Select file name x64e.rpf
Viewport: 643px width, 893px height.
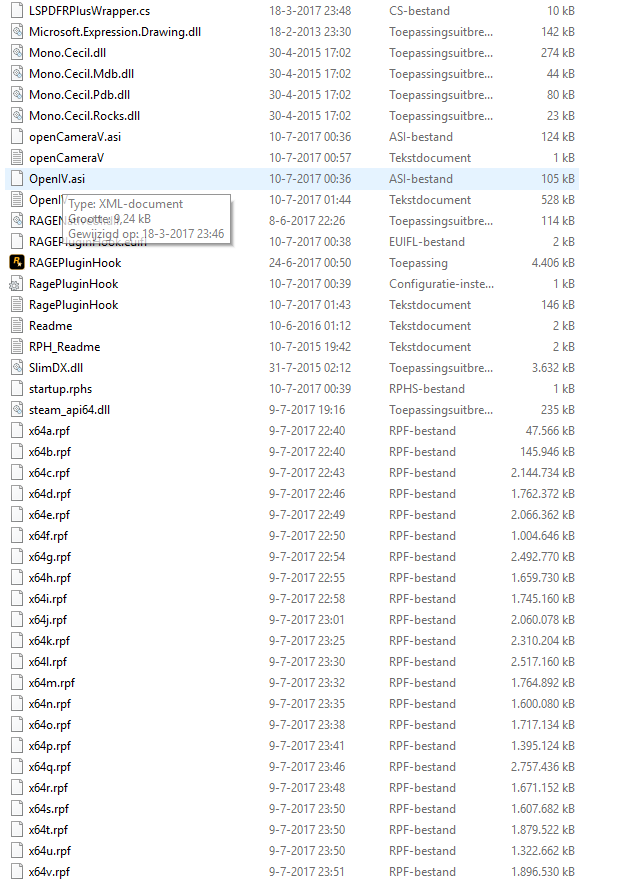[49, 515]
